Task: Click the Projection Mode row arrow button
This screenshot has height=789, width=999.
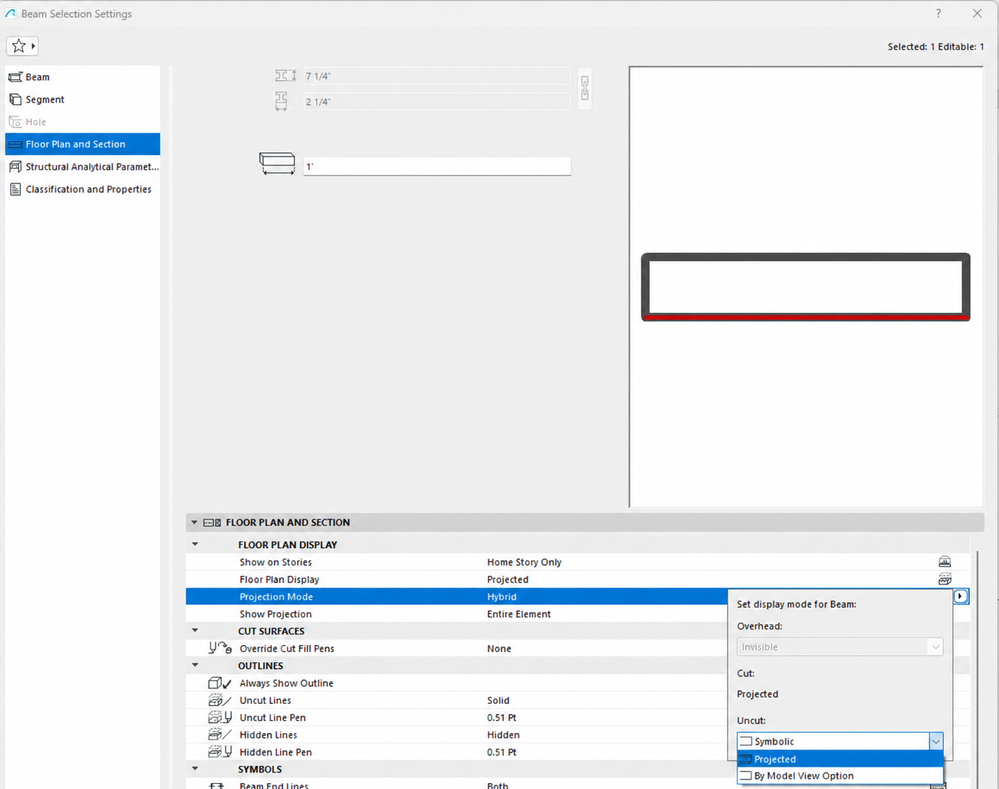Action: [960, 597]
